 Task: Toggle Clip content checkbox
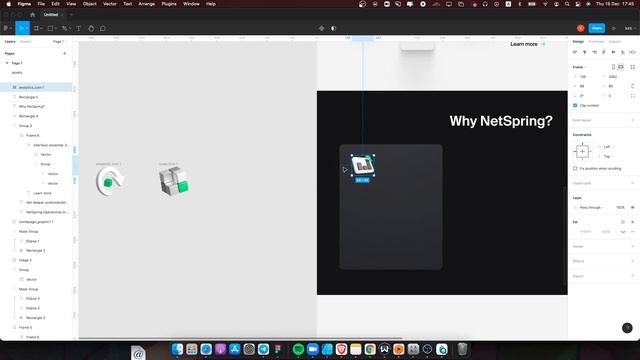(x=575, y=105)
